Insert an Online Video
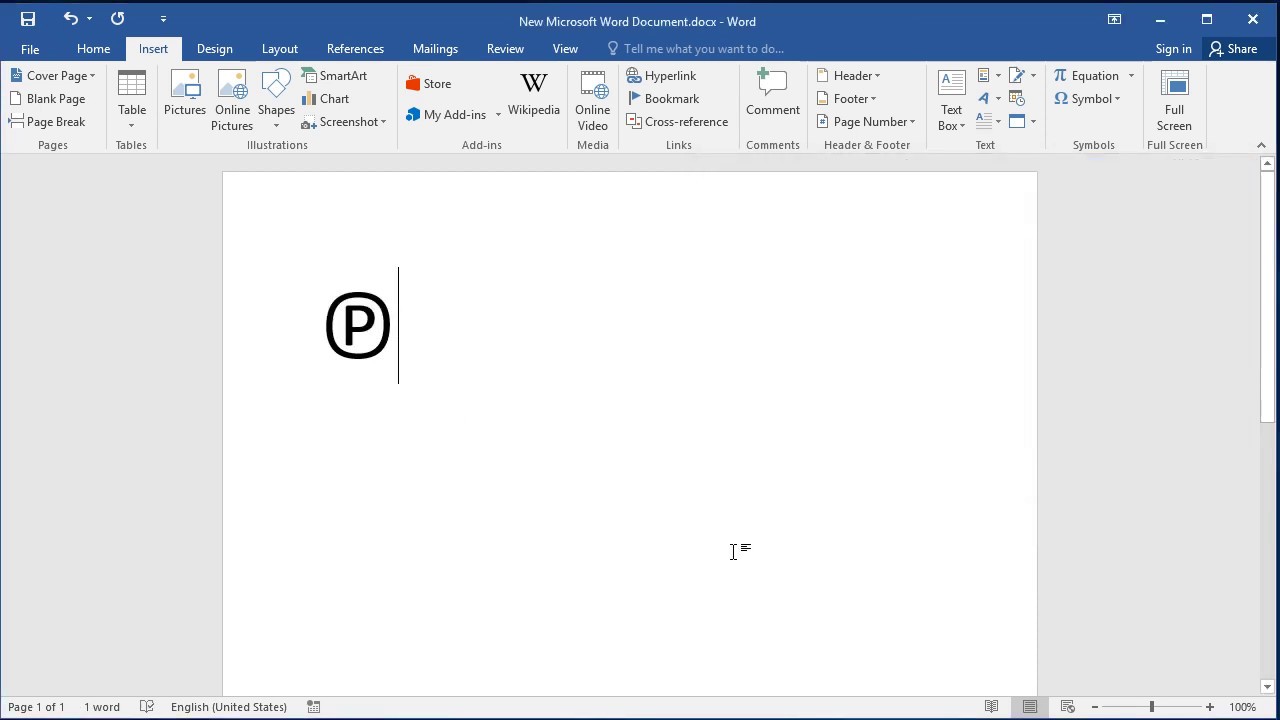The image size is (1280, 720). point(593,100)
